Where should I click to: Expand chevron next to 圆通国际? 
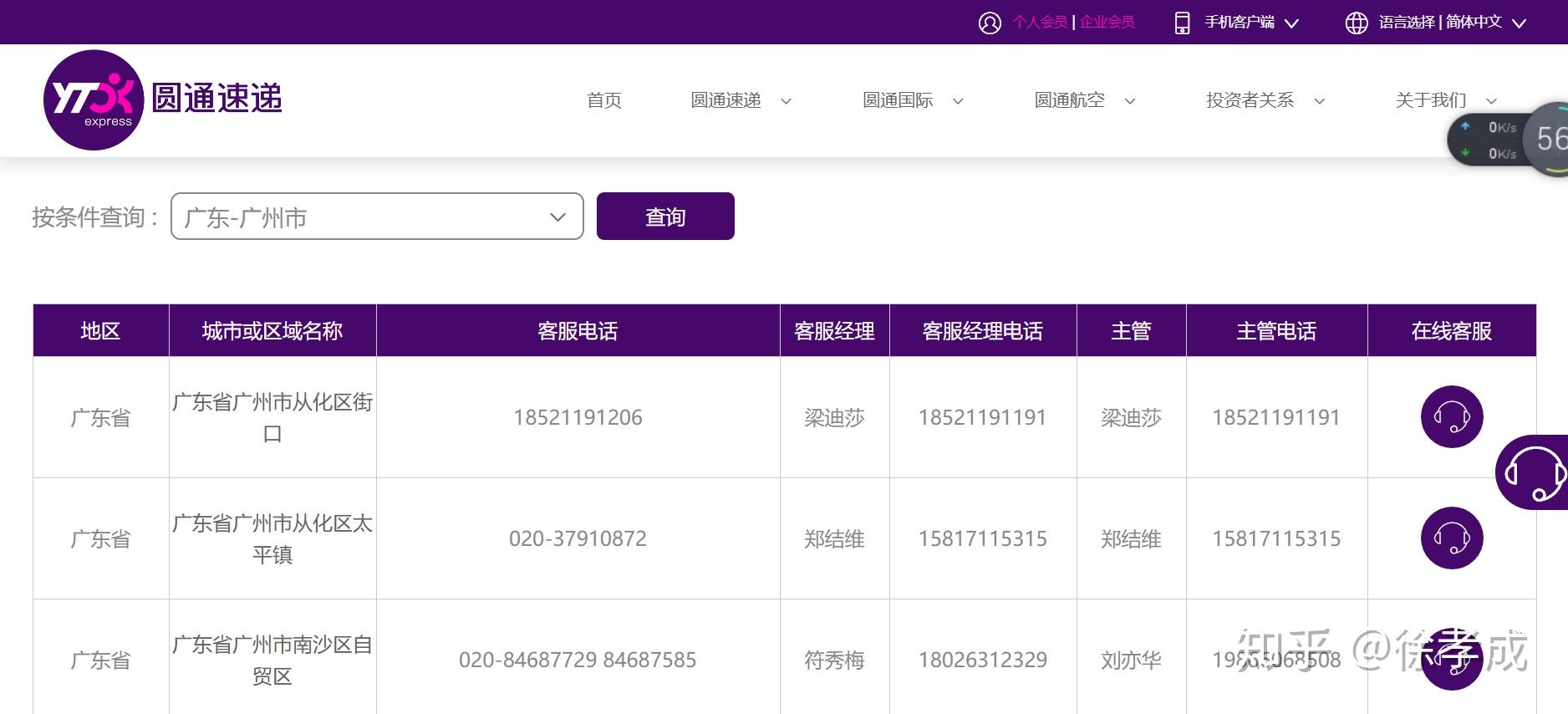tap(958, 101)
